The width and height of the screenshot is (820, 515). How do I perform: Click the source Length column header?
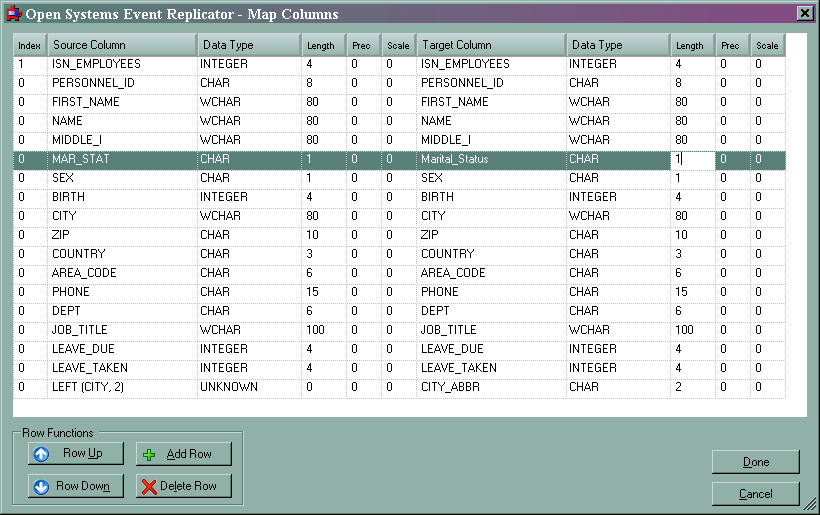point(324,45)
